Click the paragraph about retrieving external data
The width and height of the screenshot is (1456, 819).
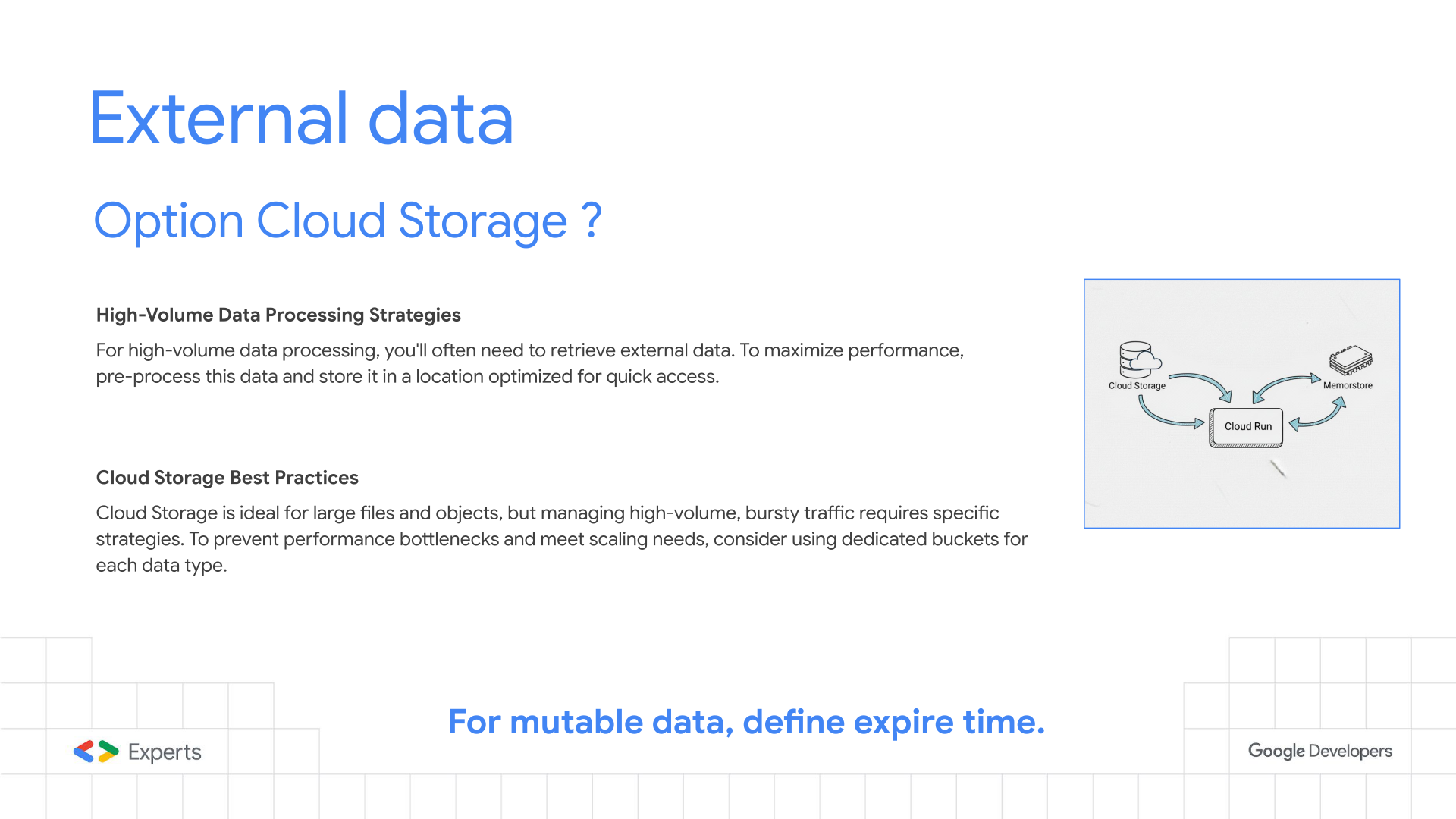coord(529,363)
